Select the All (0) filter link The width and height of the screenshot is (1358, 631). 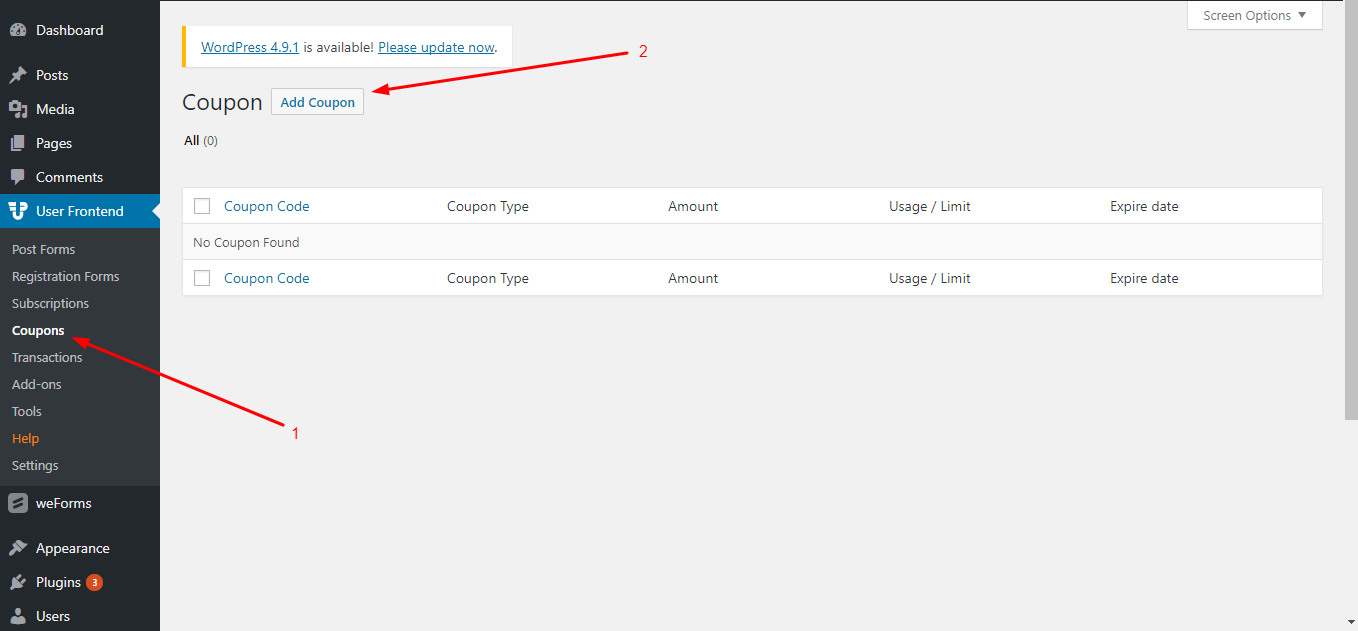click(x=200, y=141)
